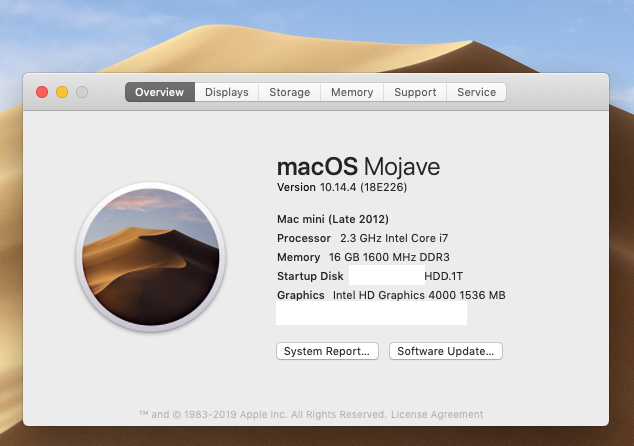Image resolution: width=634 pixels, height=446 pixels.
Task: Switch to the Overview tab
Action: click(160, 92)
